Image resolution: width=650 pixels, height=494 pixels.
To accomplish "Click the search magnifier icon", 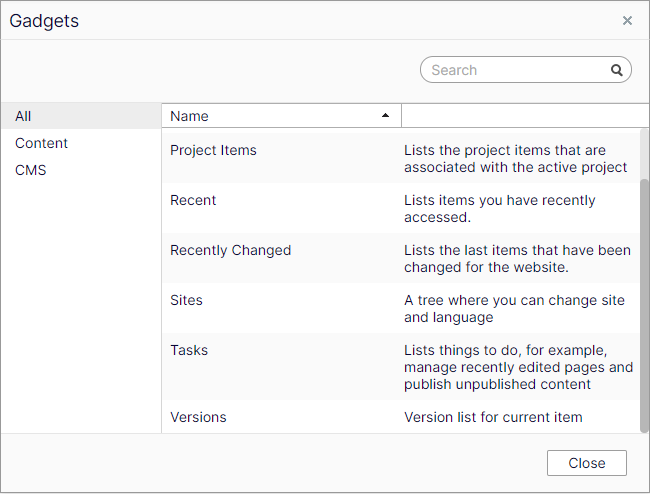I will tap(617, 70).
